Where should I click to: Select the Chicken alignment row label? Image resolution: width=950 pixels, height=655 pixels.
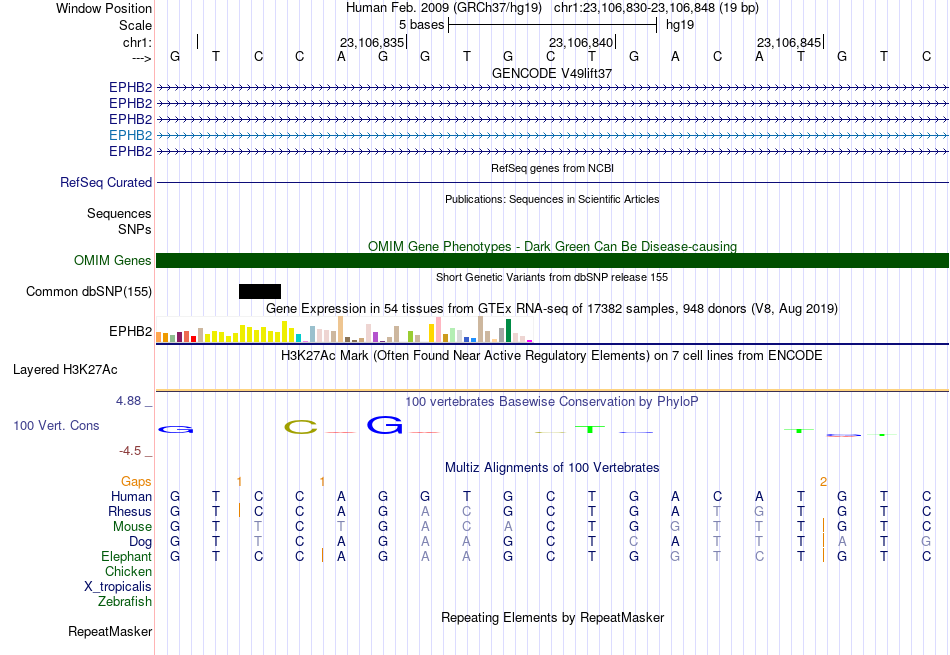coord(128,571)
